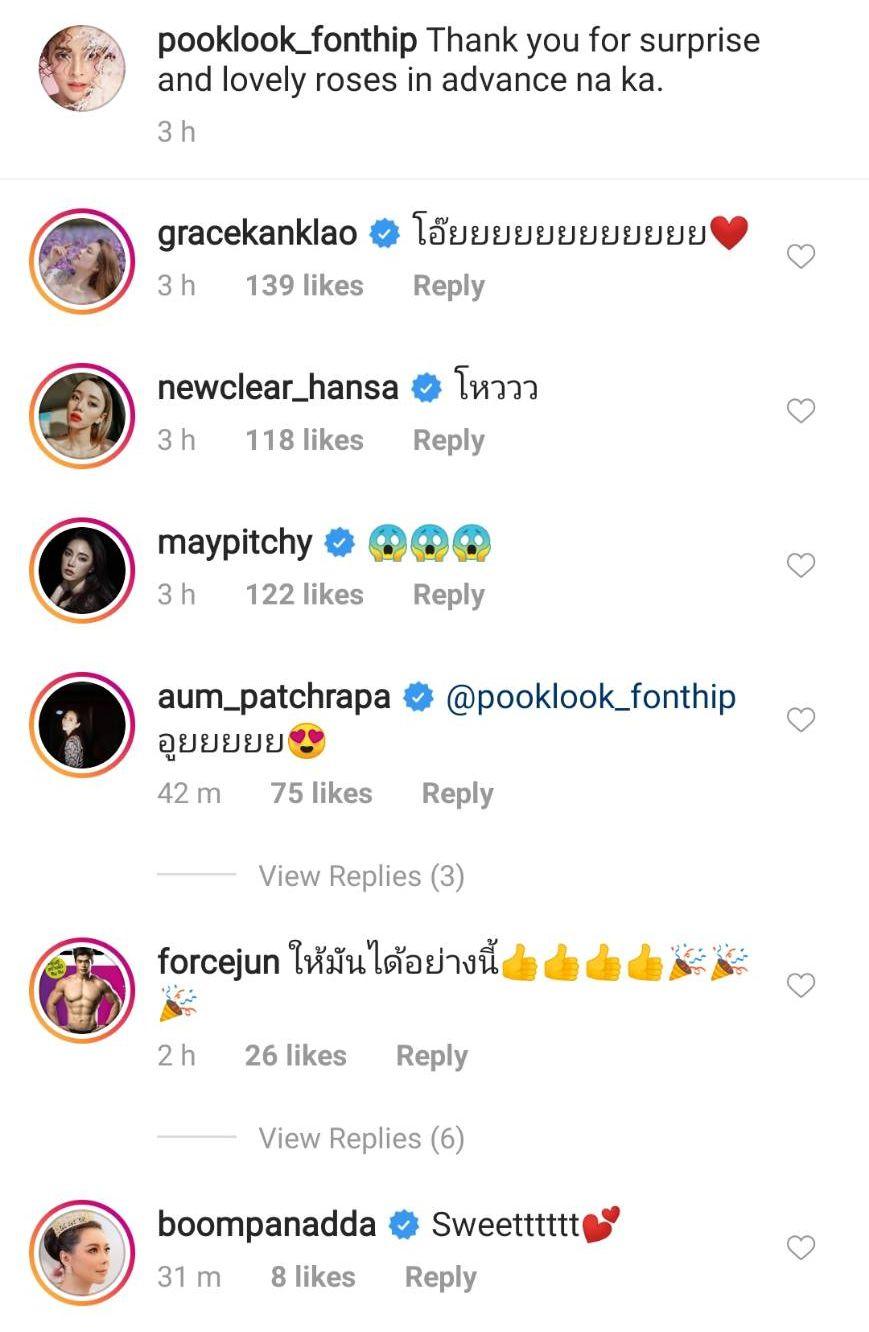Reply to gracekanklao's comment
Viewport: 869px width, 1332px height.
click(448, 286)
